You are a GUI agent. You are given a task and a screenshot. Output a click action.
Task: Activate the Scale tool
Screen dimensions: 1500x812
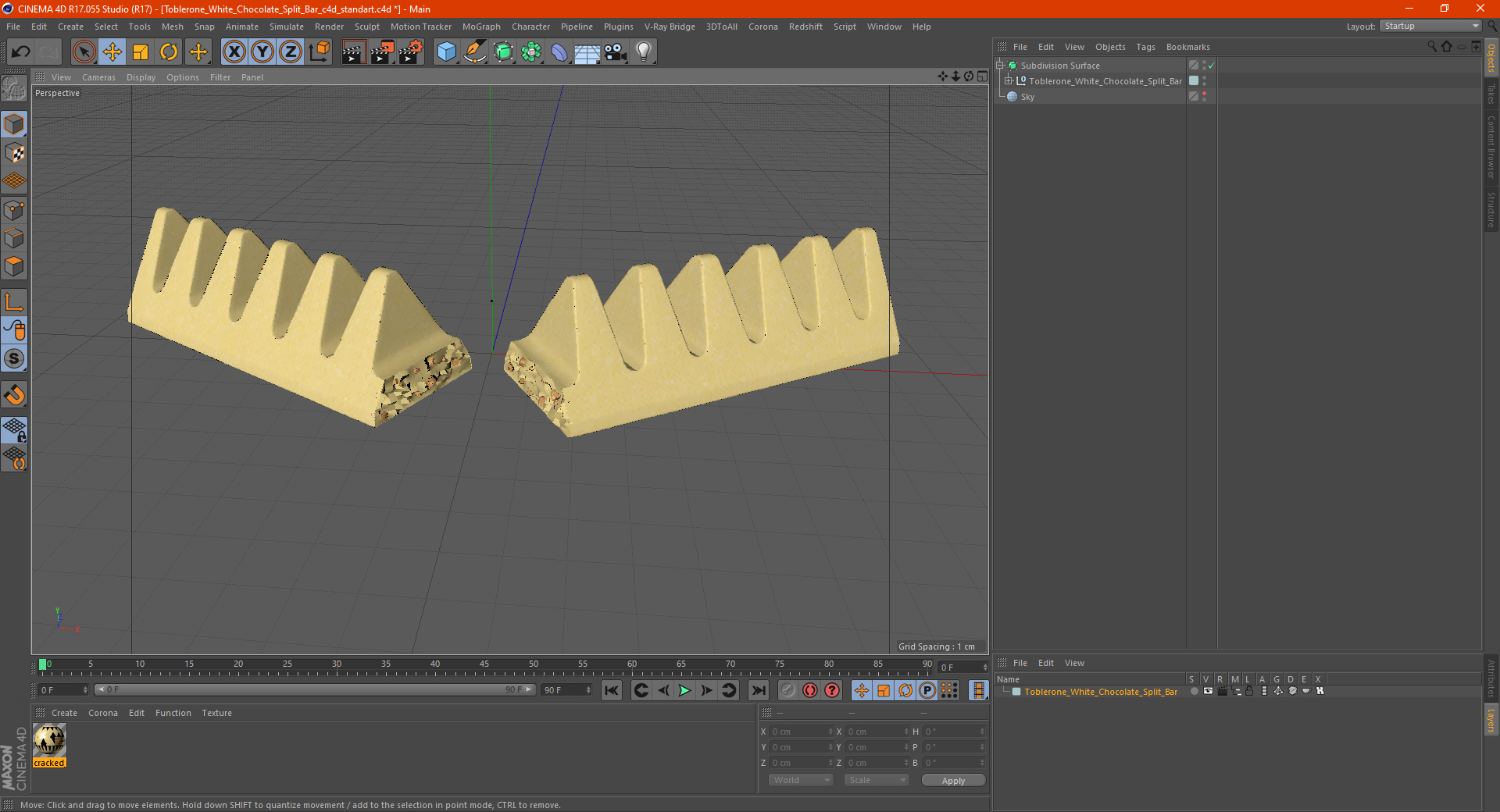[x=141, y=52]
